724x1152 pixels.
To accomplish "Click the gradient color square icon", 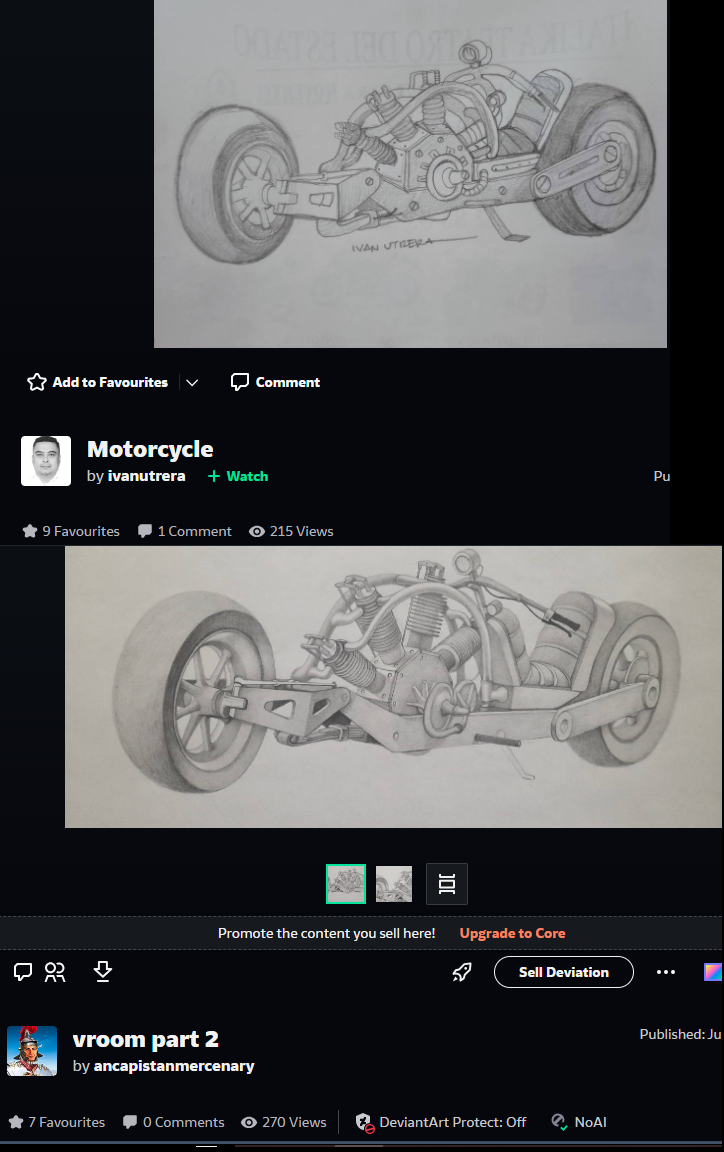I will coord(713,972).
